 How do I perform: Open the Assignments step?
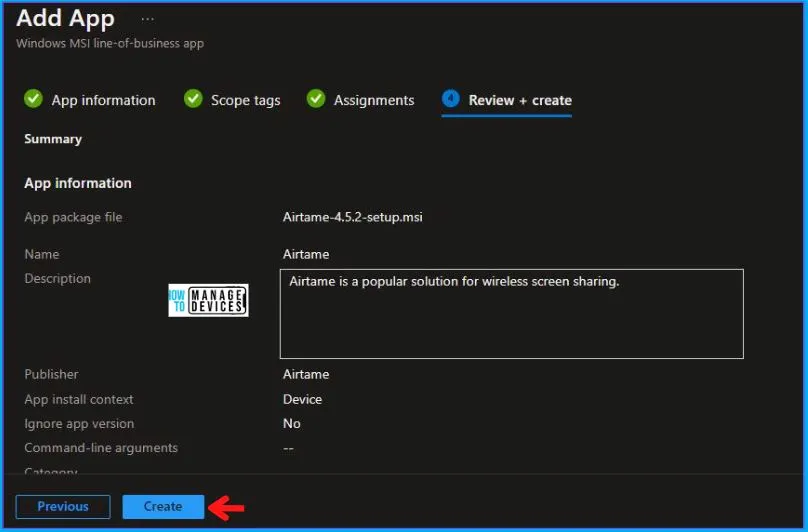coord(373,100)
